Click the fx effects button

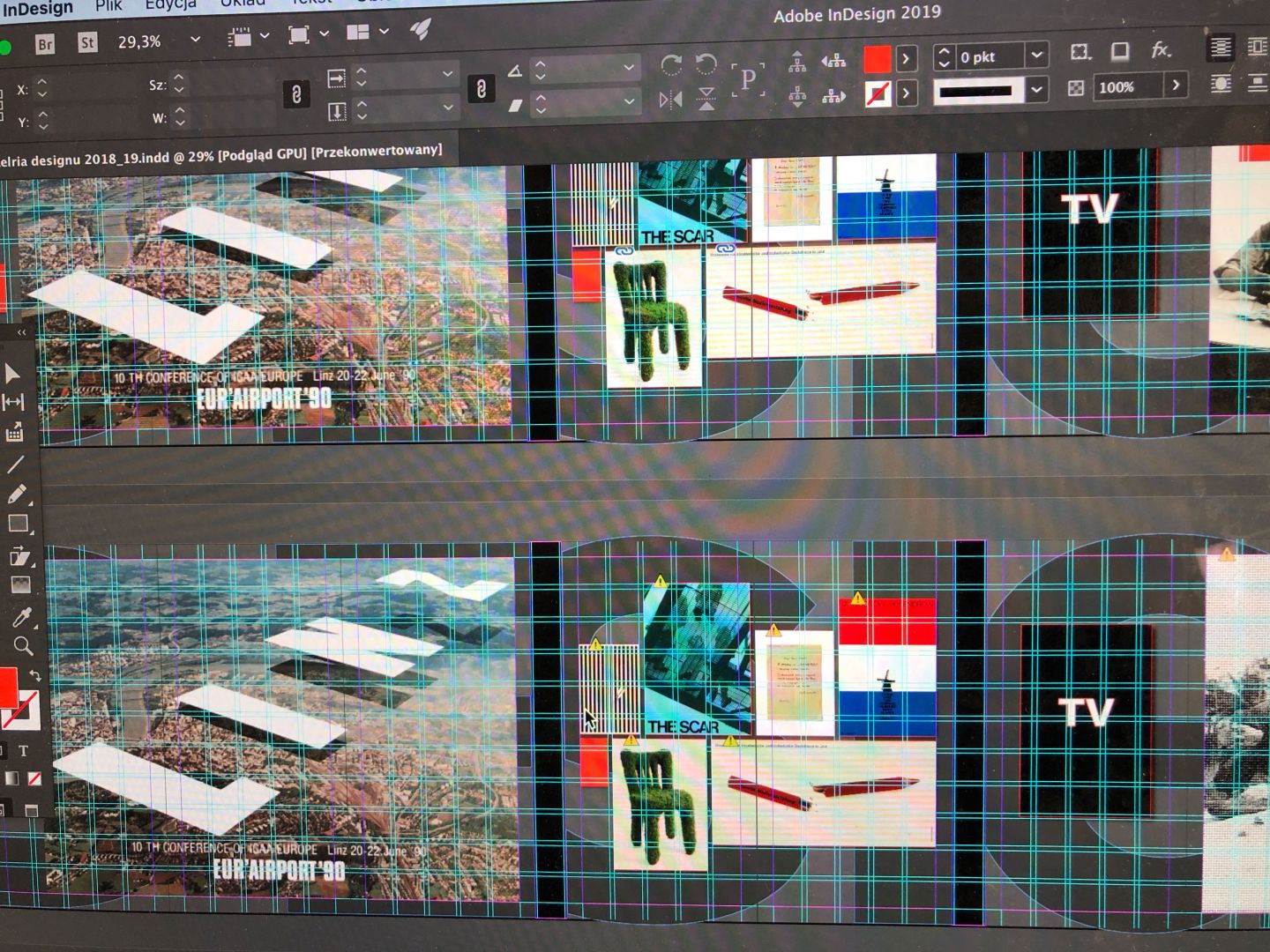point(1161,51)
